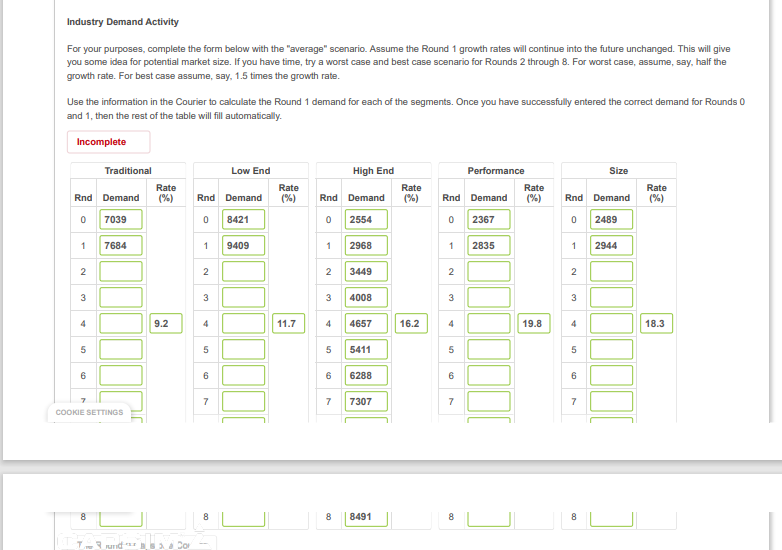Click empty Low End round 6 demand field

coord(243,375)
